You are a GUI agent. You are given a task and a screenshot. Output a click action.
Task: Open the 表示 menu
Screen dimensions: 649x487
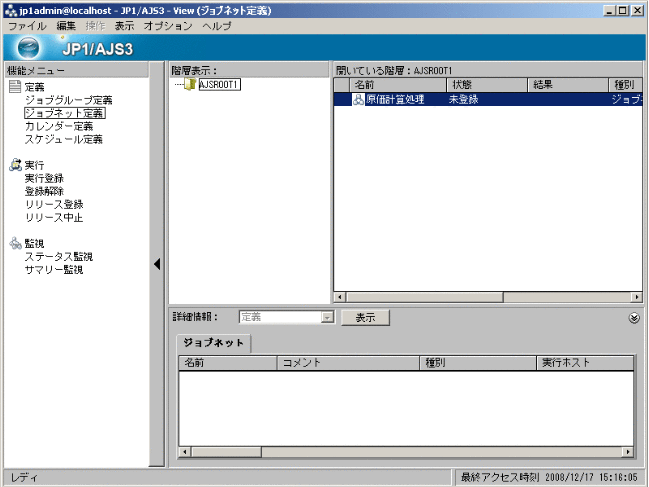[125, 26]
